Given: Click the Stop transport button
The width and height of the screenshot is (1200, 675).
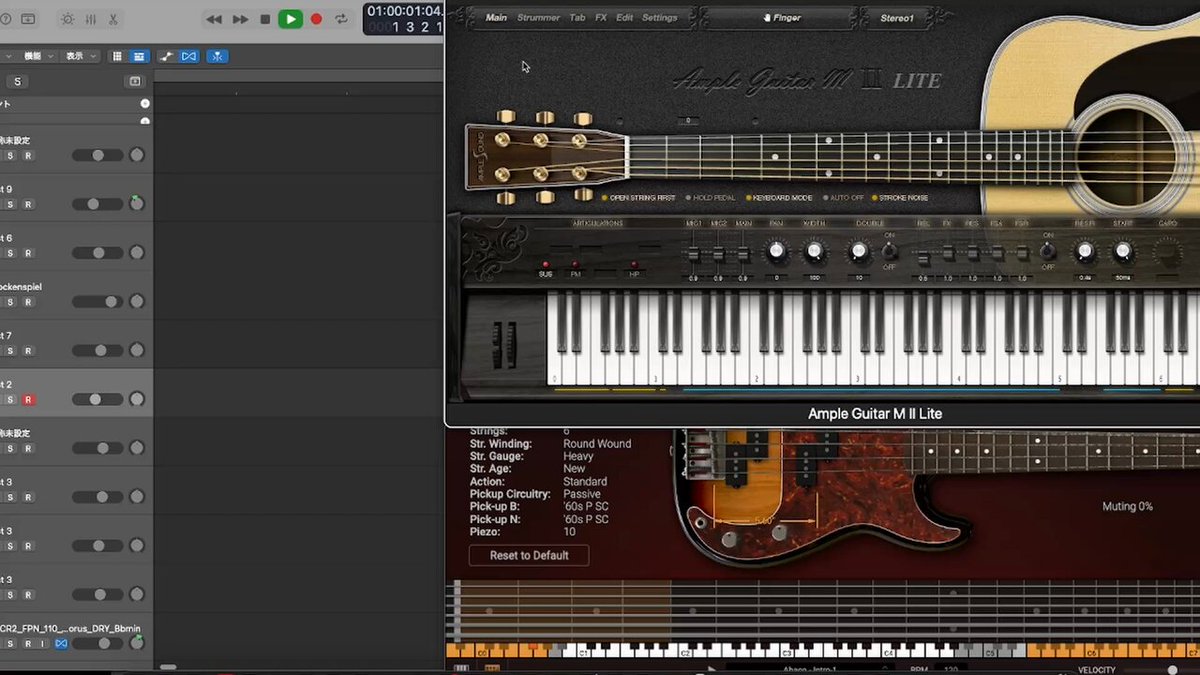Looking at the screenshot, I should 265,19.
